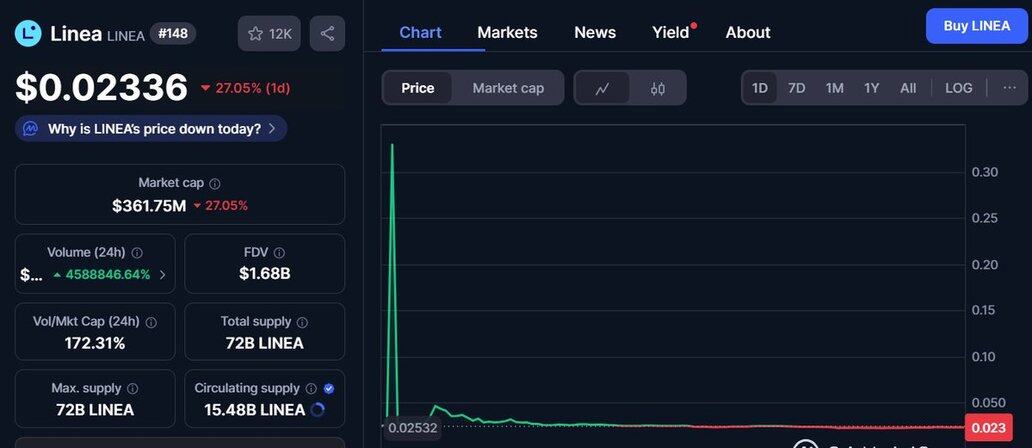This screenshot has height=448, width=1032.
Task: Click the Linea logo icon
Action: pos(28,34)
